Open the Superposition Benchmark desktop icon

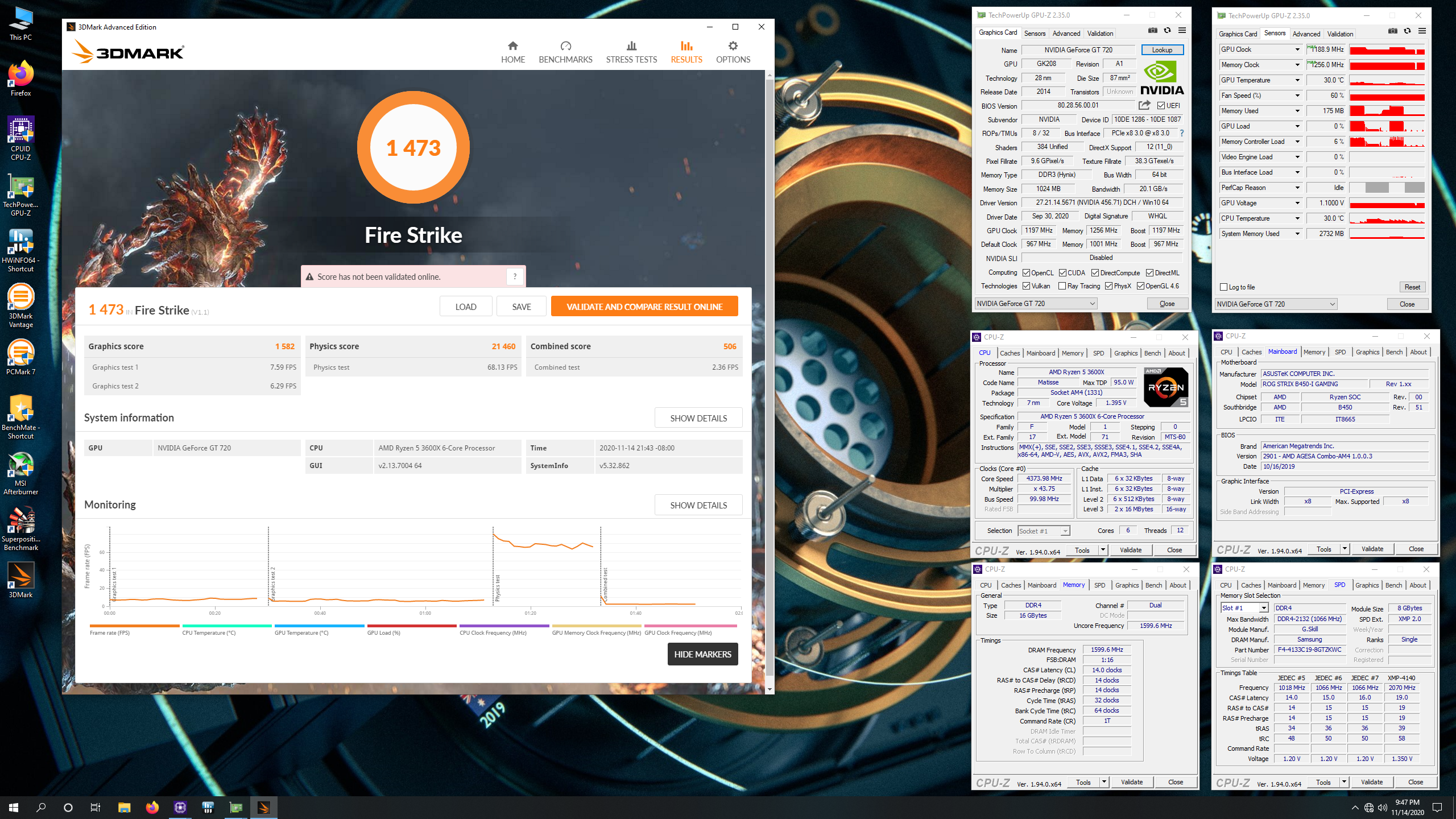pyautogui.click(x=21, y=529)
